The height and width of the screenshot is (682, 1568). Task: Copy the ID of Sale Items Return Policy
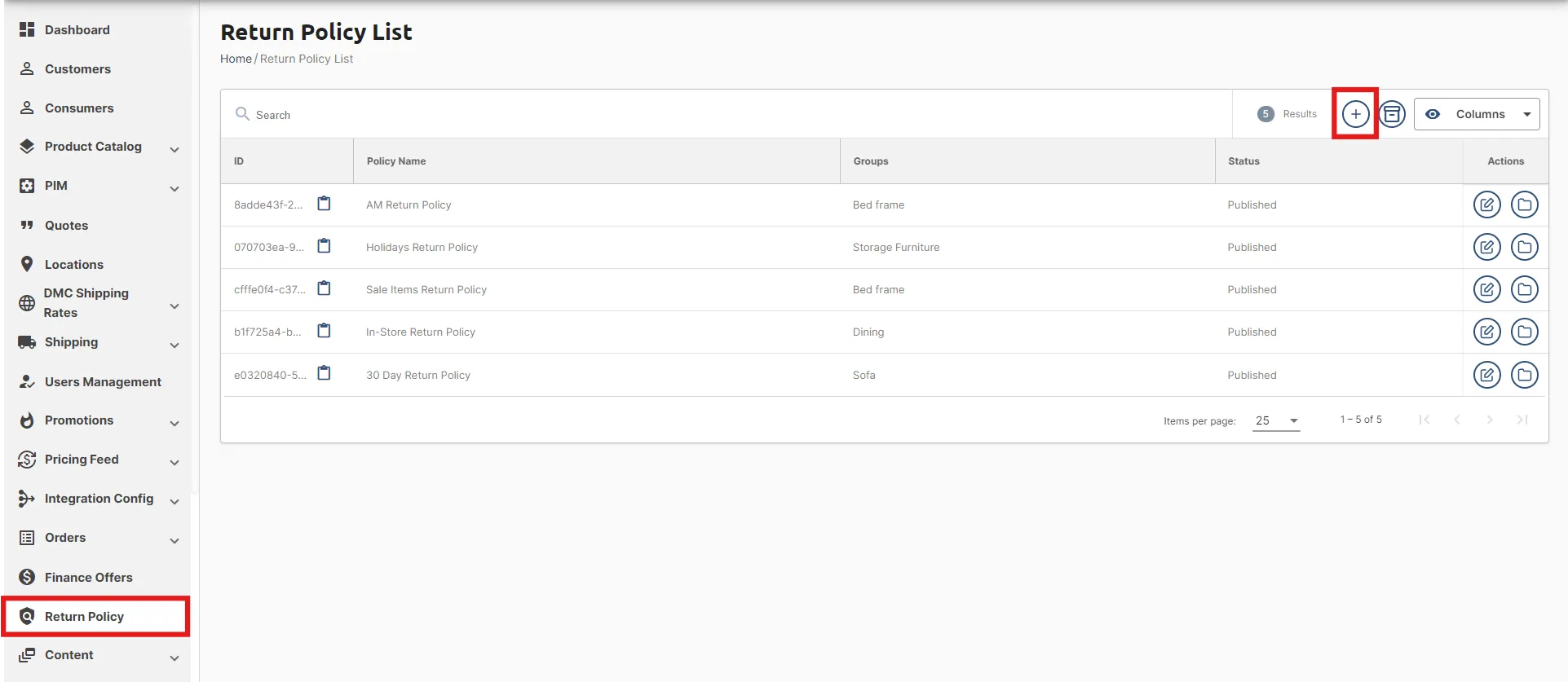pyautogui.click(x=324, y=288)
